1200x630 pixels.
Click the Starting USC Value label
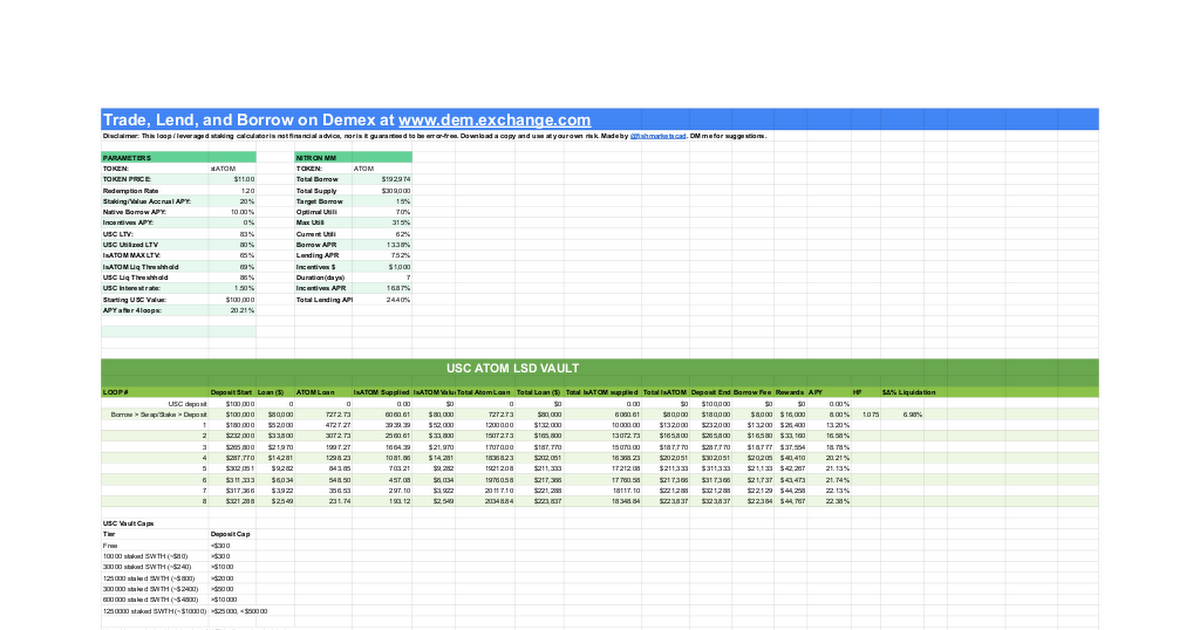coord(155,299)
